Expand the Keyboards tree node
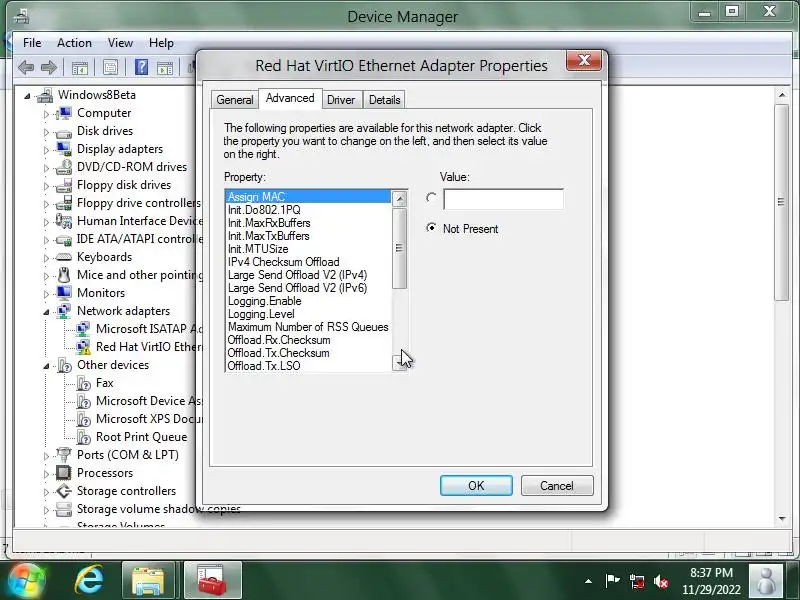The image size is (800, 600). pos(46,258)
